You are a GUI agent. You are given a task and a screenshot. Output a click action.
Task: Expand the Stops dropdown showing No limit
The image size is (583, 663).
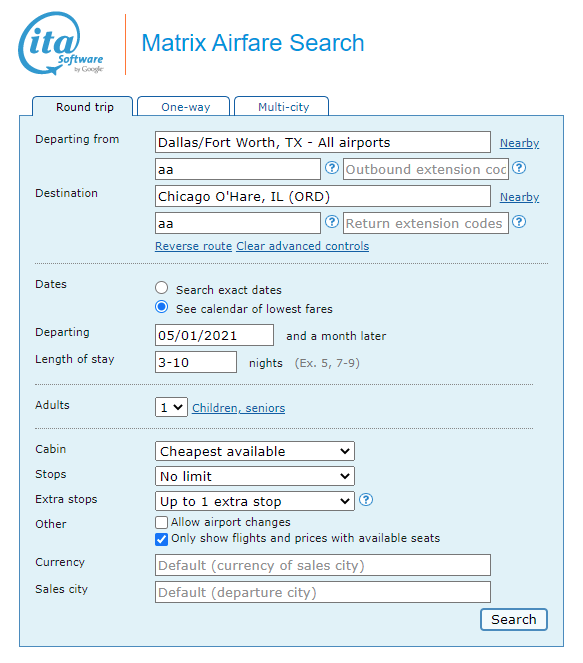[x=255, y=476]
